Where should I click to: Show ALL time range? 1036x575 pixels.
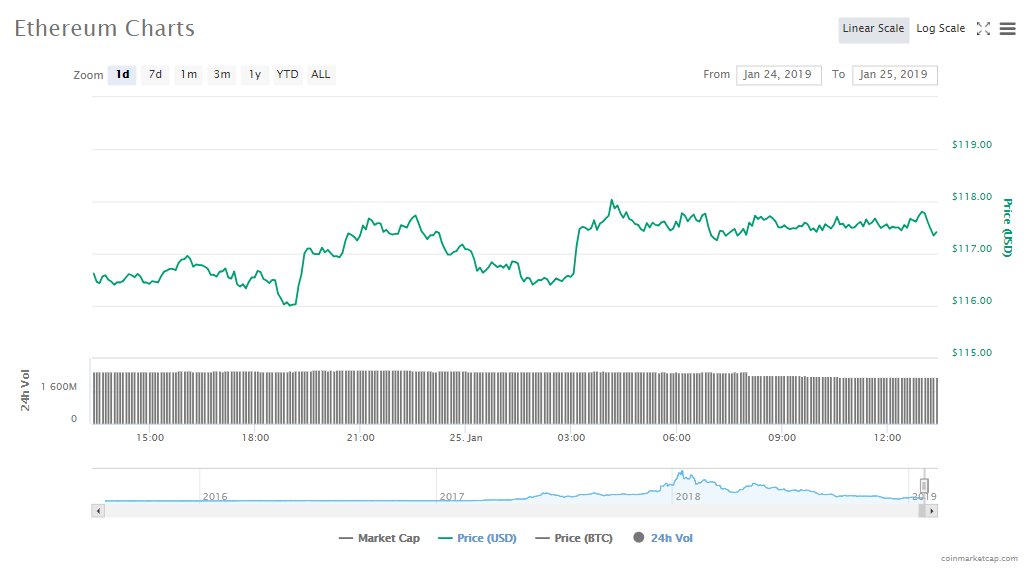click(320, 75)
